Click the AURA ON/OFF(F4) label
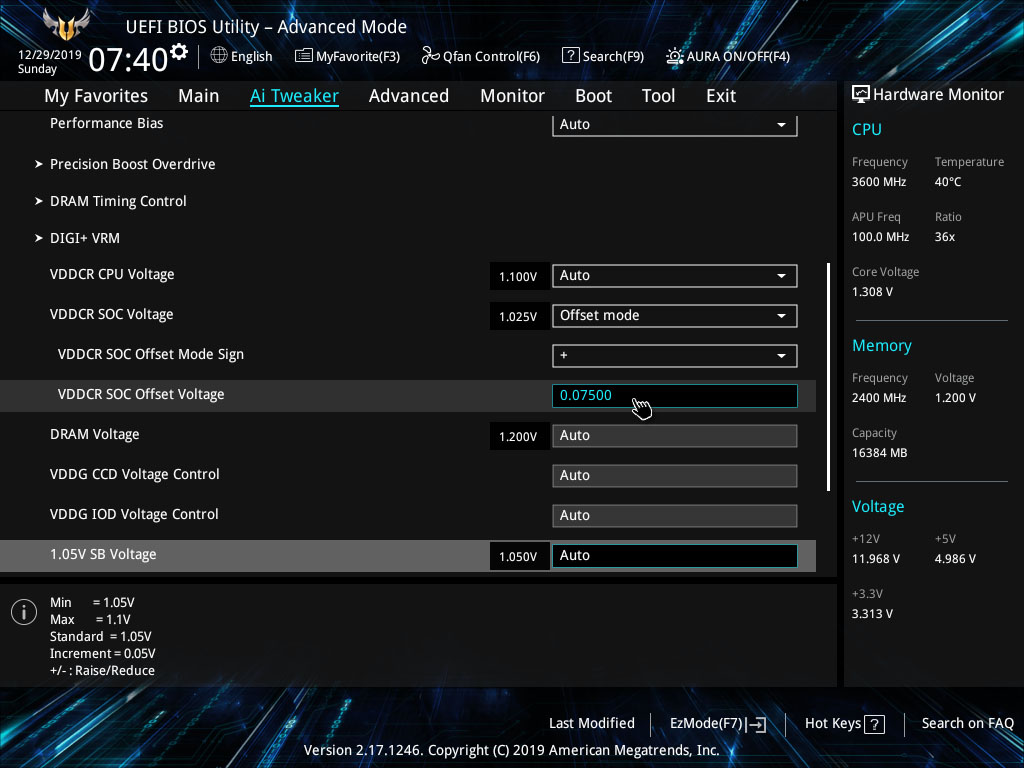 tap(738, 56)
